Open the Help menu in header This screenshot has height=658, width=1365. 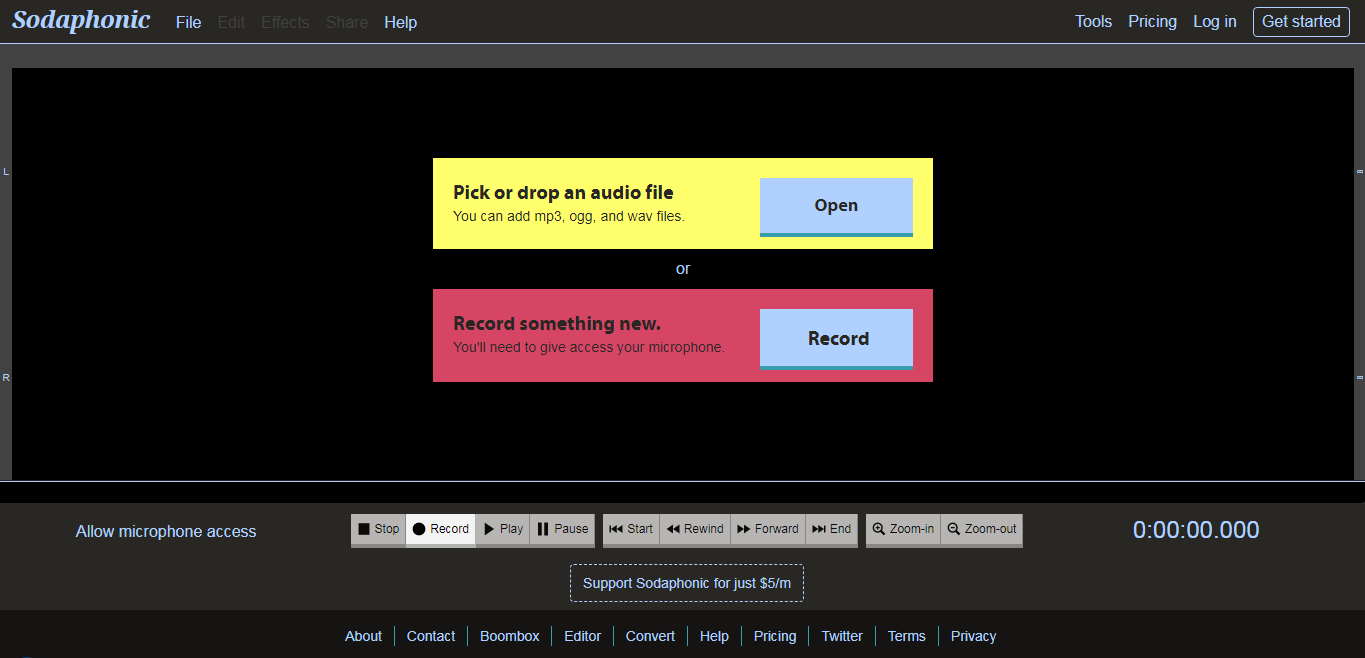point(400,22)
